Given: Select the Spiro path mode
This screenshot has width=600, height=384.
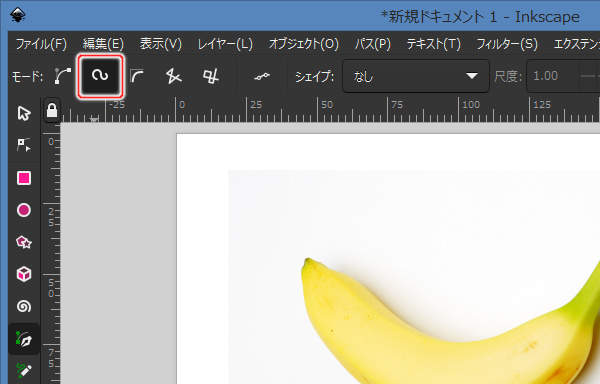Looking at the screenshot, I should pyautogui.click(x=100, y=76).
